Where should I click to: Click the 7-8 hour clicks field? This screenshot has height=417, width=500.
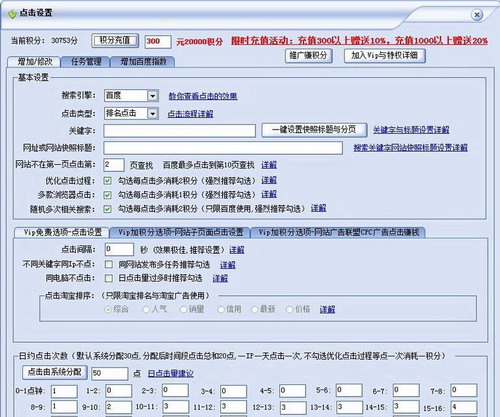(x=464, y=390)
